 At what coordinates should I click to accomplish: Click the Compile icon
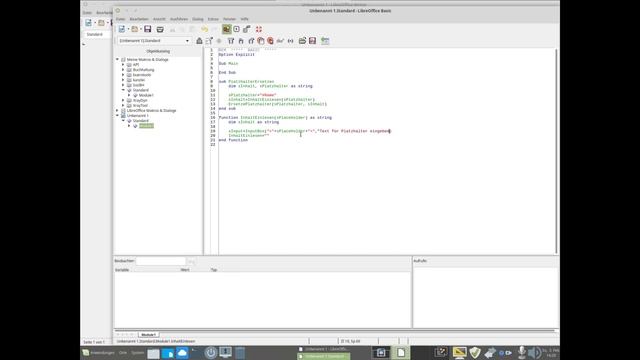(199, 41)
